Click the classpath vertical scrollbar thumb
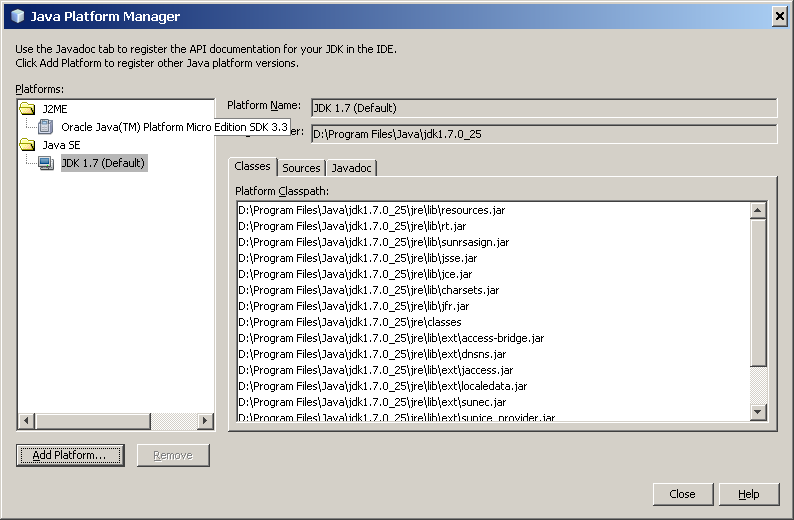 (758, 292)
